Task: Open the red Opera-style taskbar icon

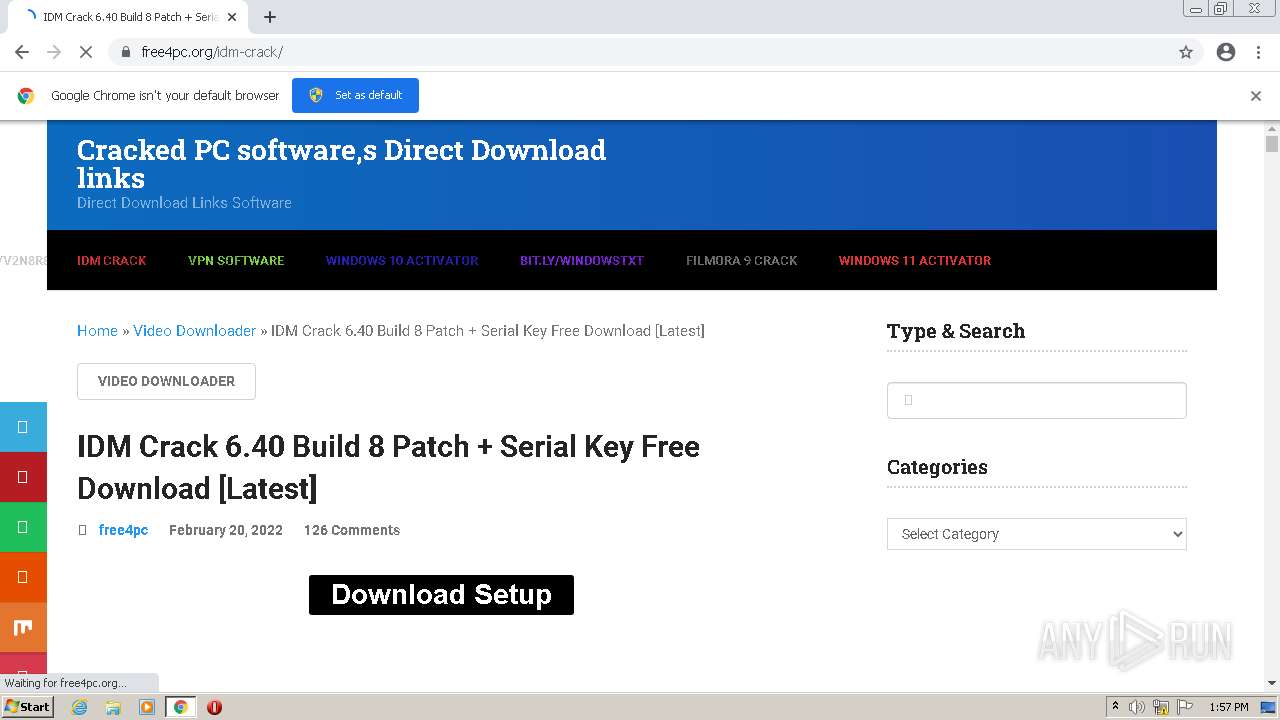Action: [214, 707]
